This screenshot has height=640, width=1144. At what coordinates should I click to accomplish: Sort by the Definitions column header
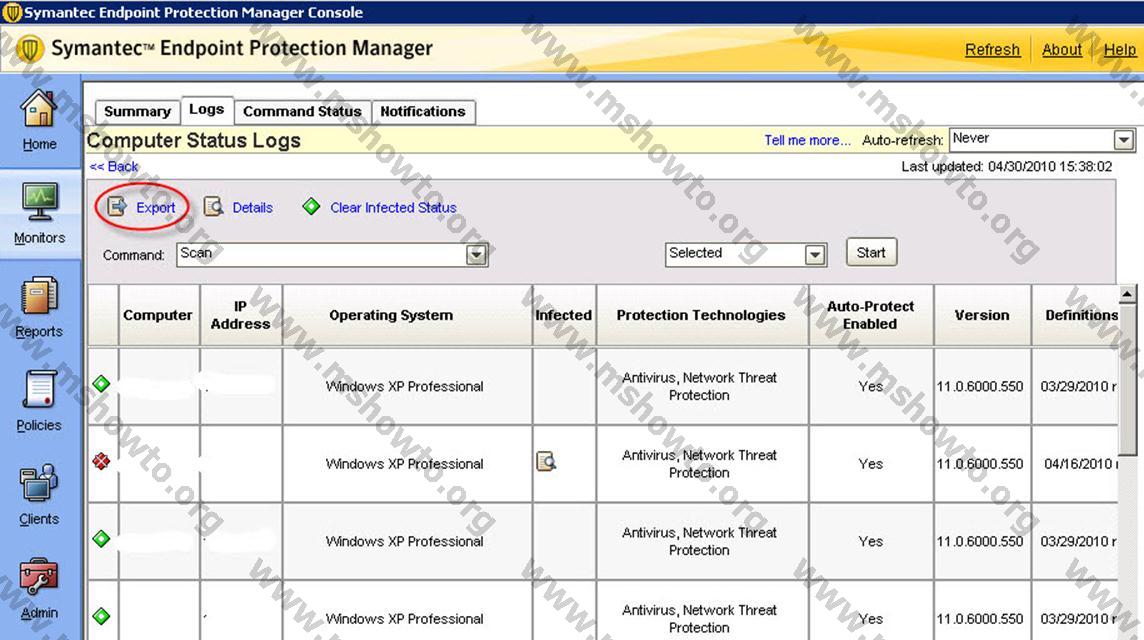(1075, 315)
